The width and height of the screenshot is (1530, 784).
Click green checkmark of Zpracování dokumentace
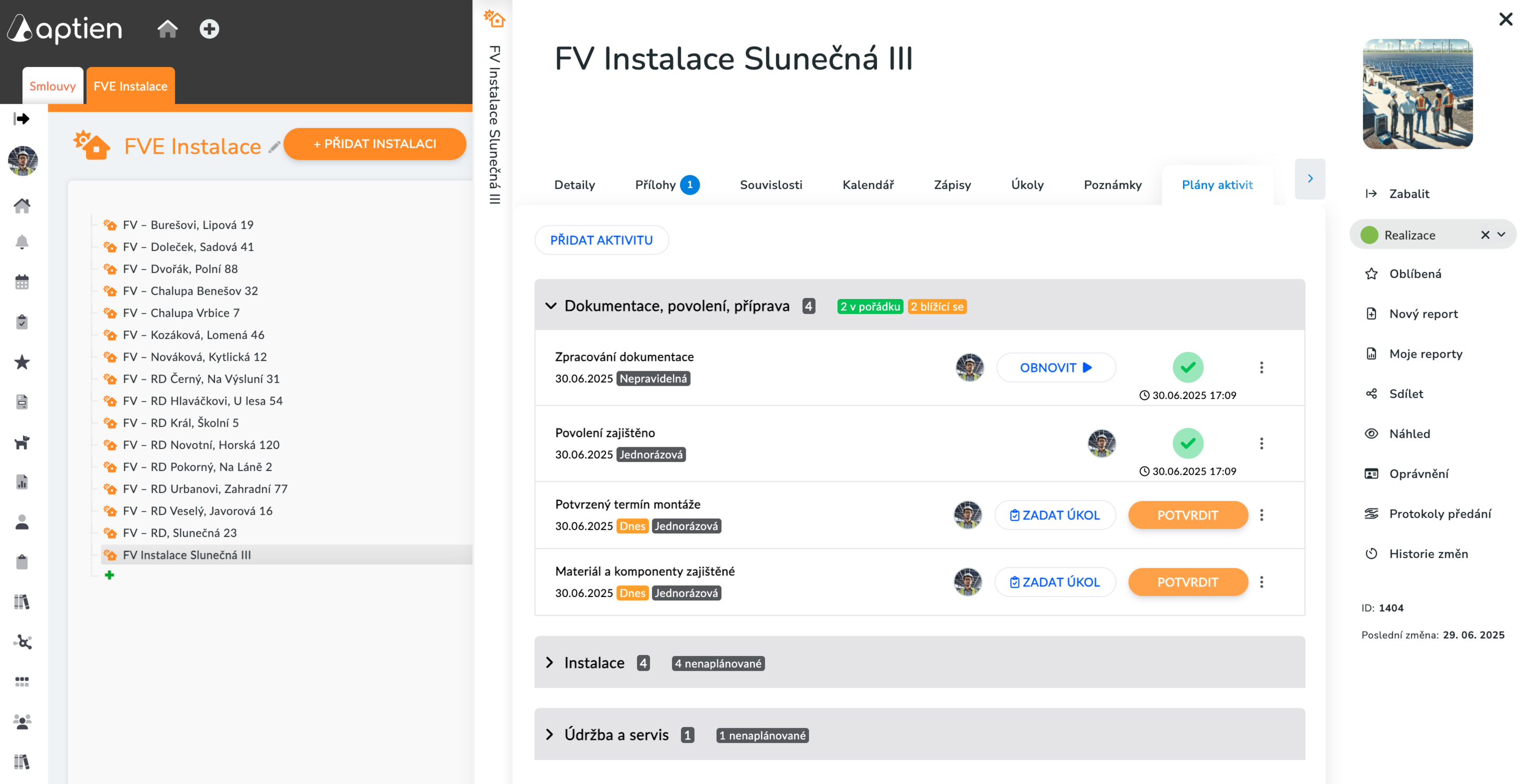pyautogui.click(x=1188, y=367)
